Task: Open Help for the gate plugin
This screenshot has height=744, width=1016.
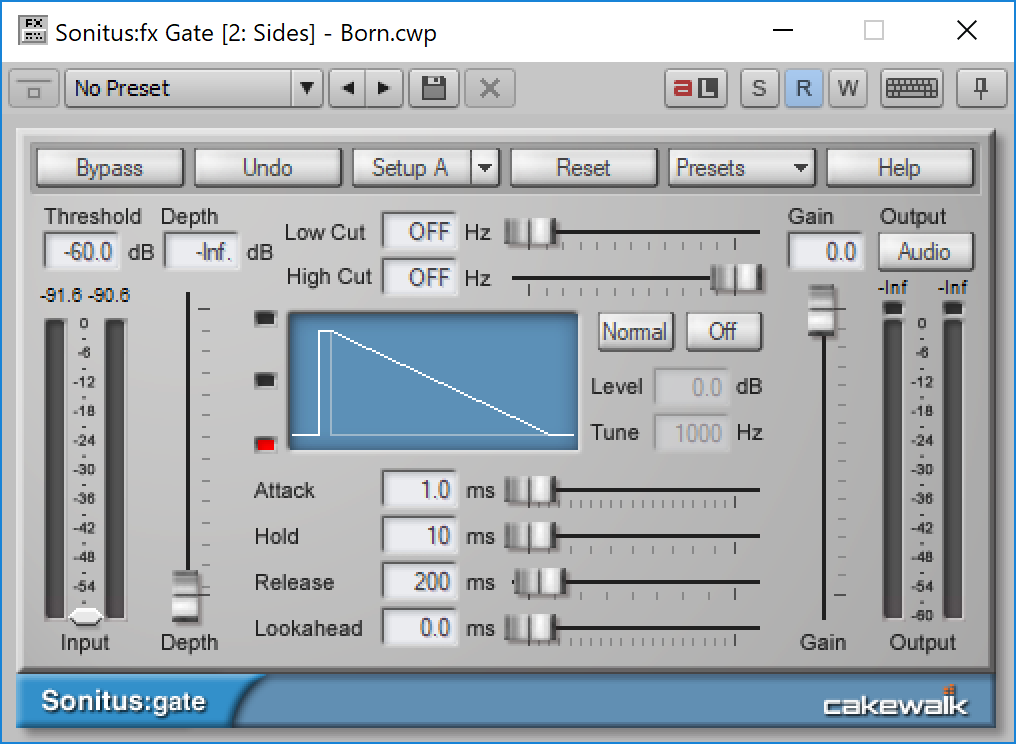Action: [x=899, y=167]
